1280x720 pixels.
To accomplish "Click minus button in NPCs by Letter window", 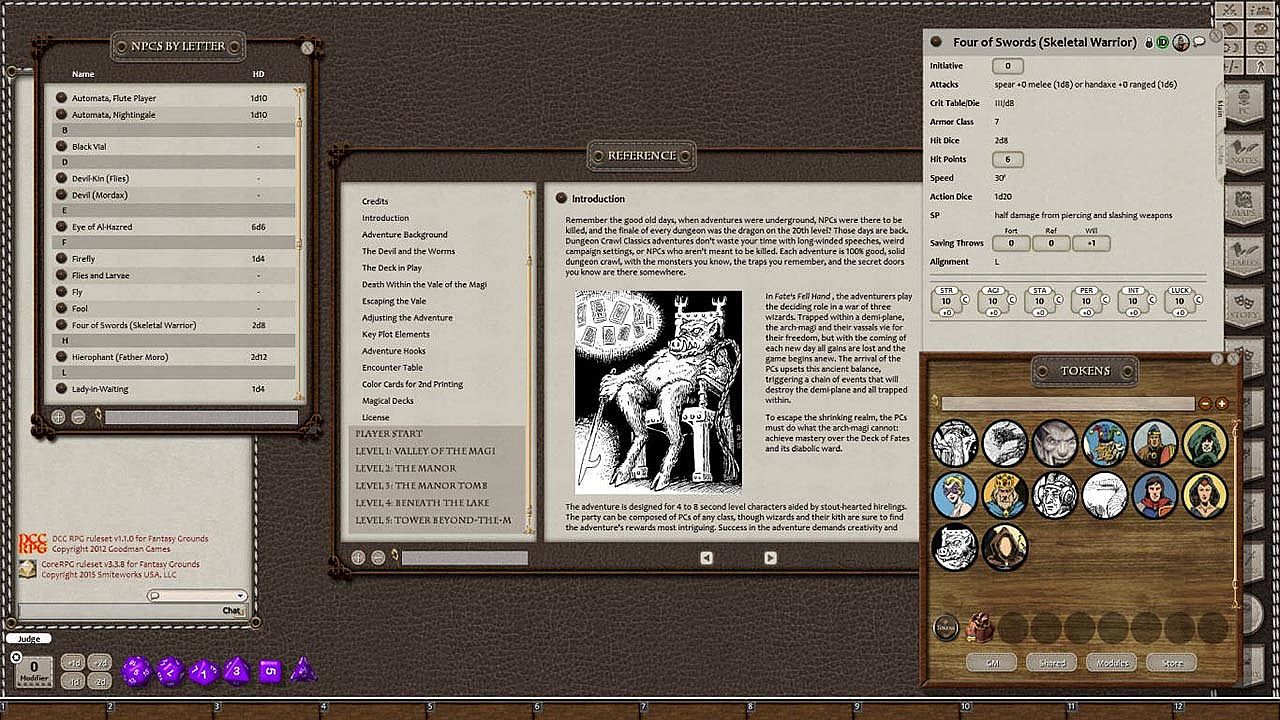I will coord(78,417).
